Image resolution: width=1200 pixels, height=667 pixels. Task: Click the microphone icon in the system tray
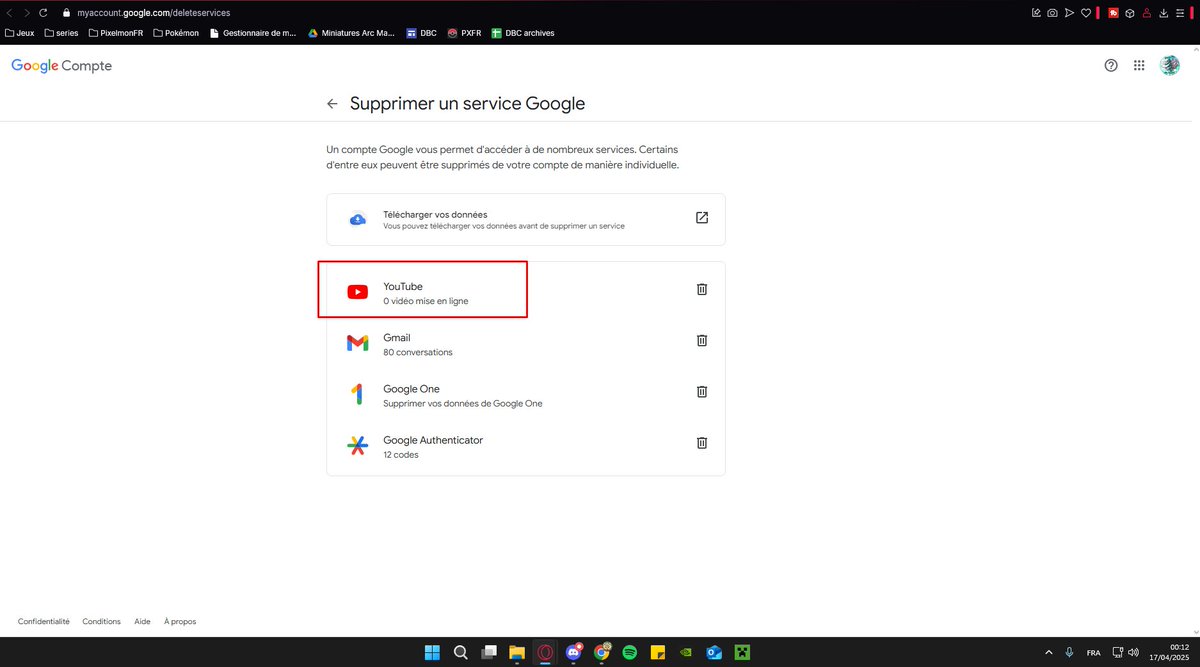1070,652
